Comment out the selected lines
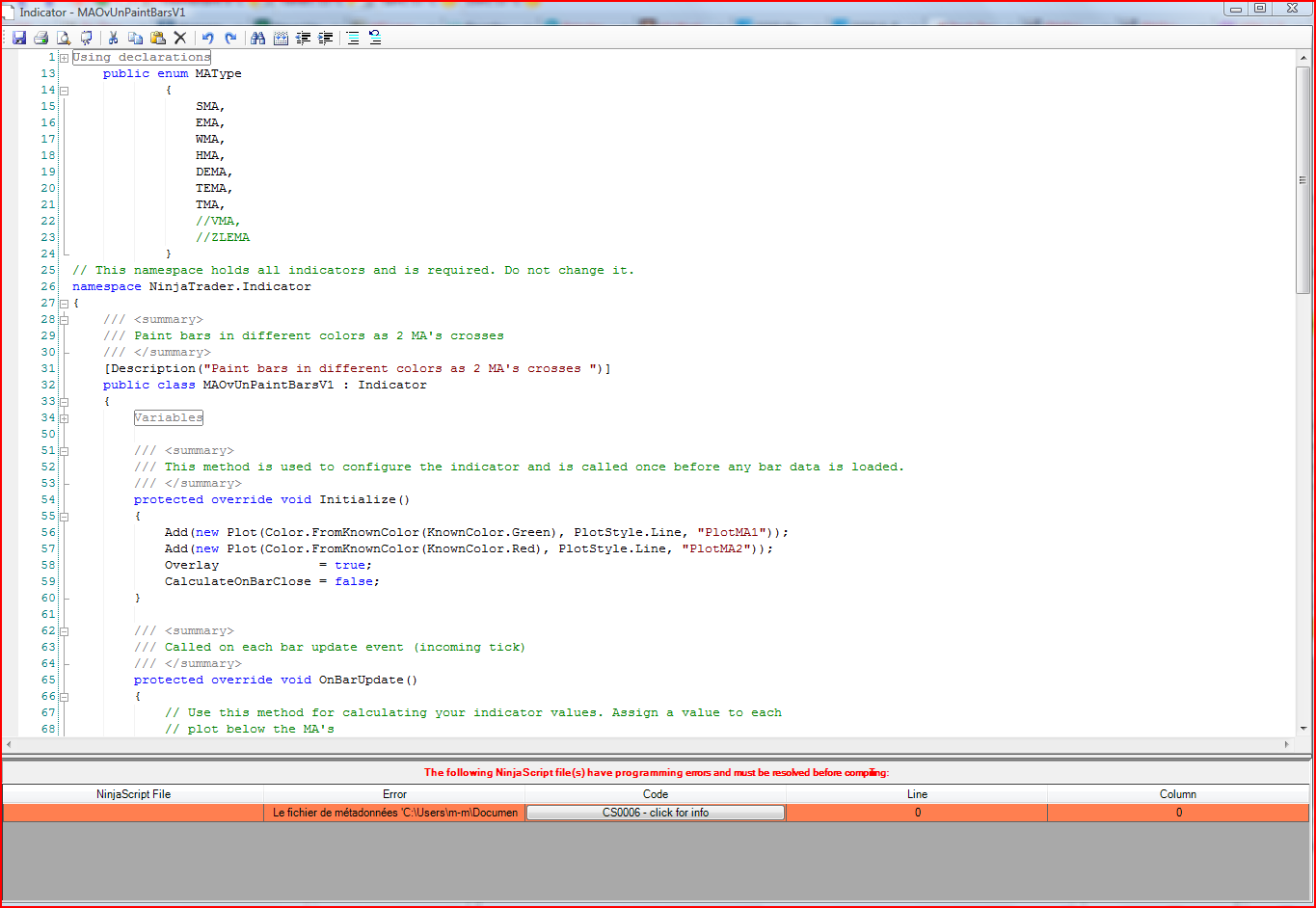This screenshot has width=1316, height=908. (x=353, y=38)
